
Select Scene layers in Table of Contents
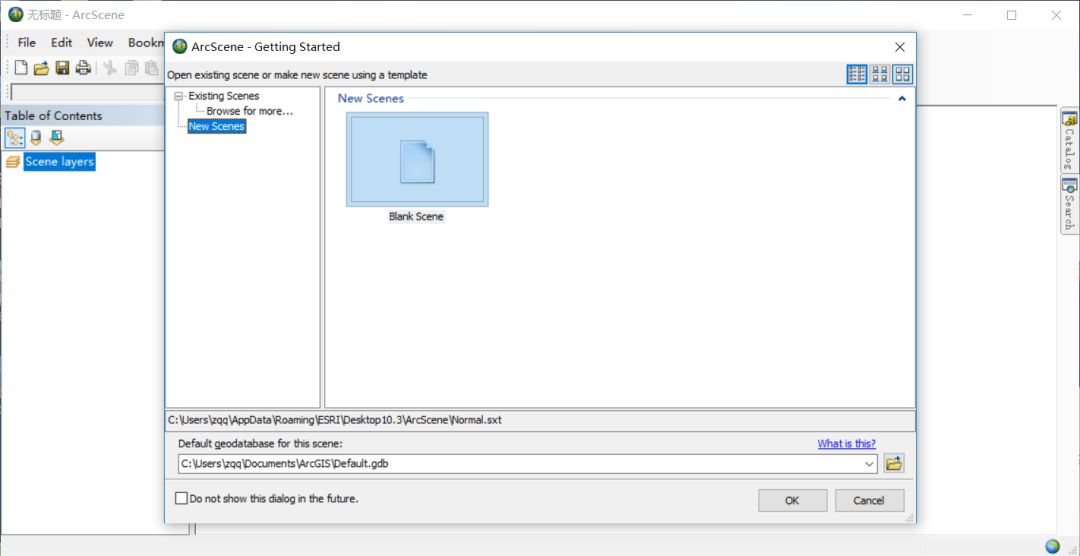(x=59, y=162)
